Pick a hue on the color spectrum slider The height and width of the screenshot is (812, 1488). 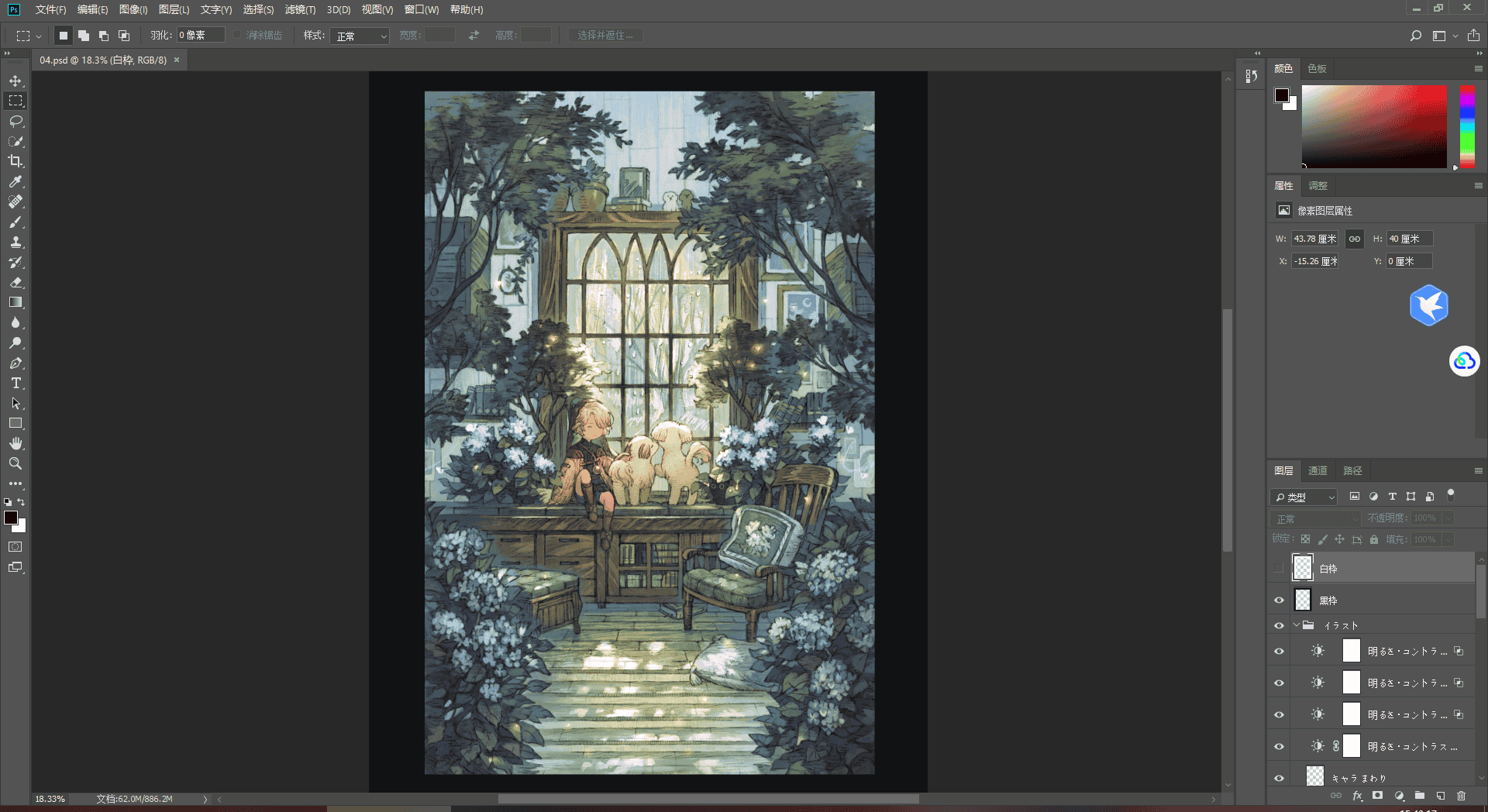[1467, 126]
